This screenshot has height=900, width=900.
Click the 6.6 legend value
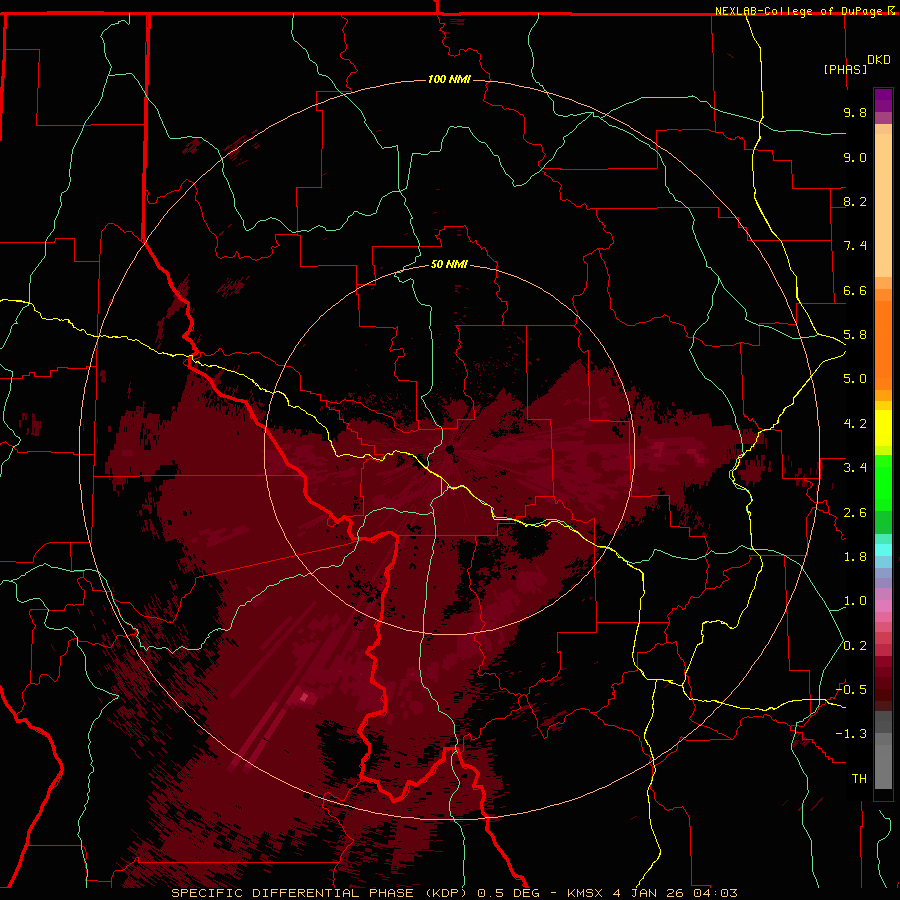[x=855, y=290]
